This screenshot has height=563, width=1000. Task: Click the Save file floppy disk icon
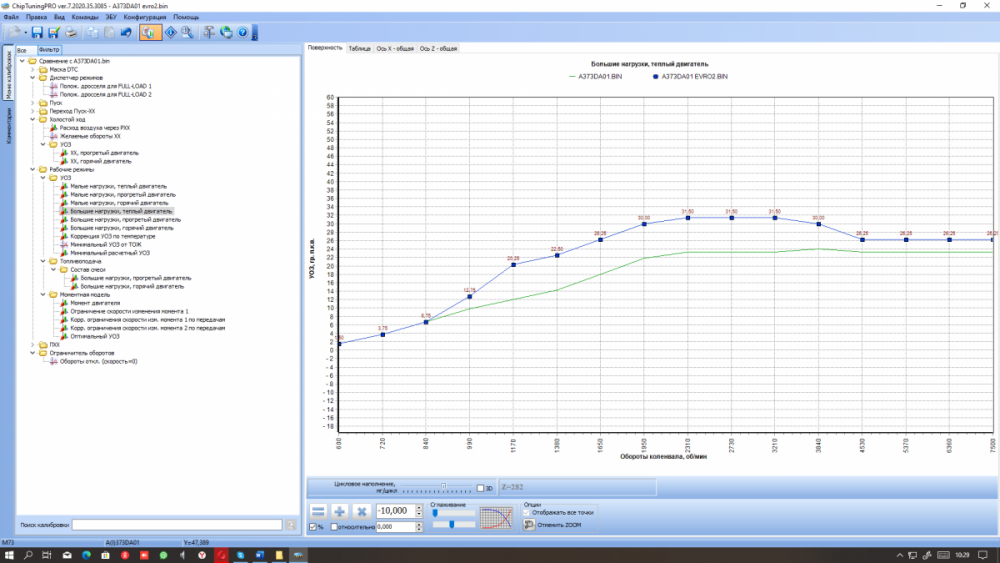37,33
